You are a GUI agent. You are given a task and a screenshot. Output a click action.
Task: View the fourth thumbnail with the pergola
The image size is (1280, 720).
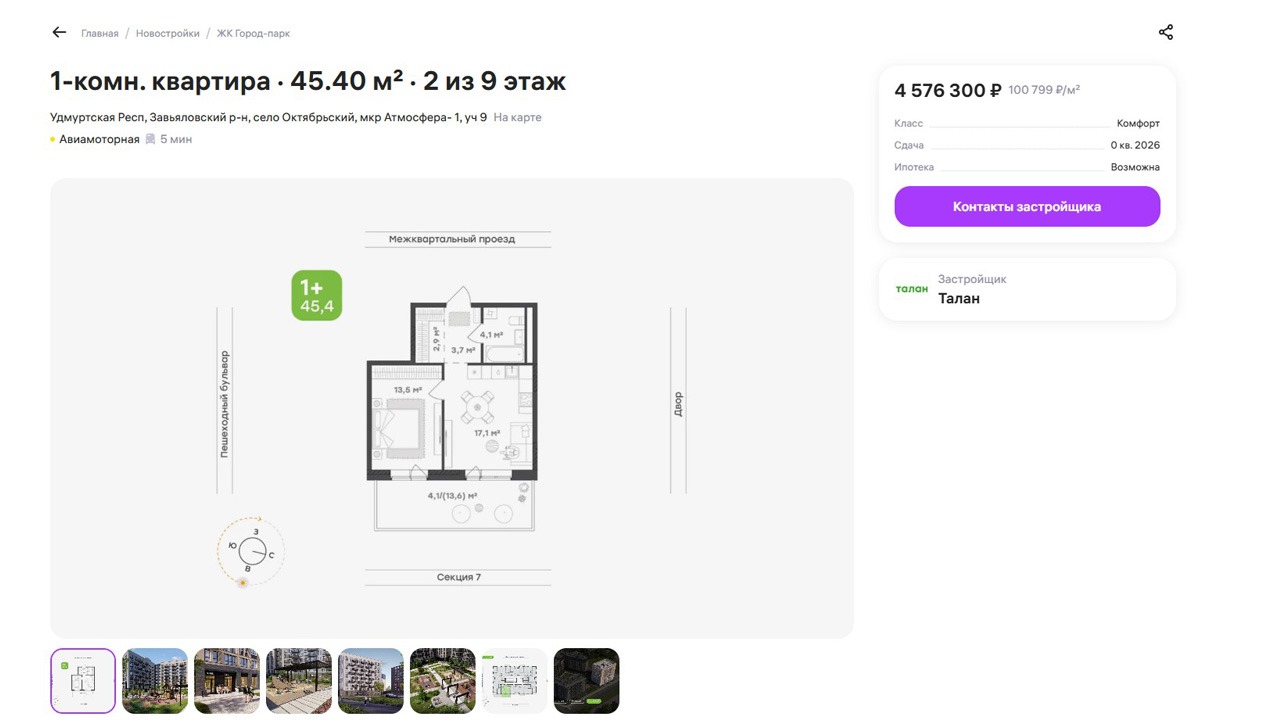[x=299, y=681]
